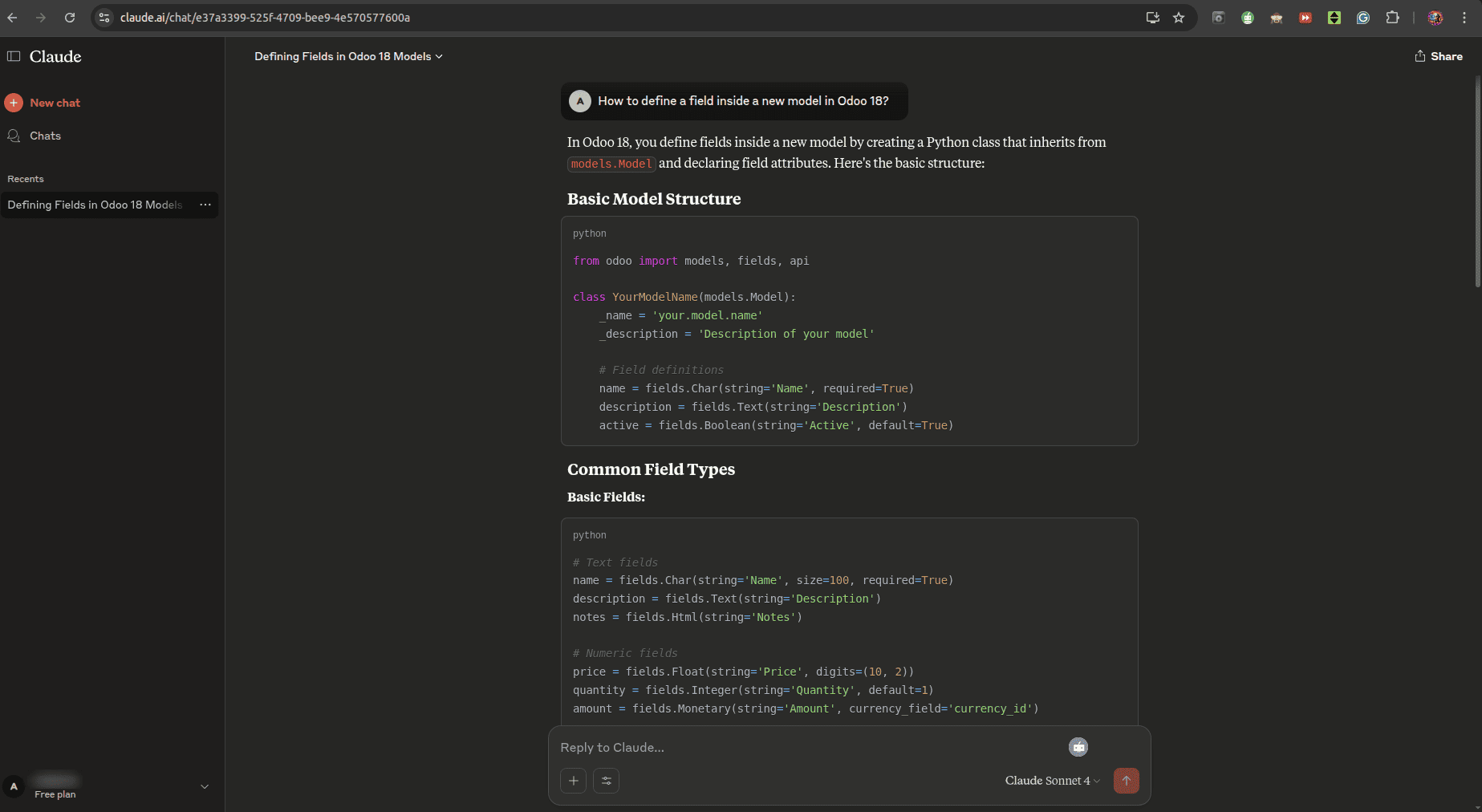
Task: Go back to previous browser page
Action: tap(12, 18)
